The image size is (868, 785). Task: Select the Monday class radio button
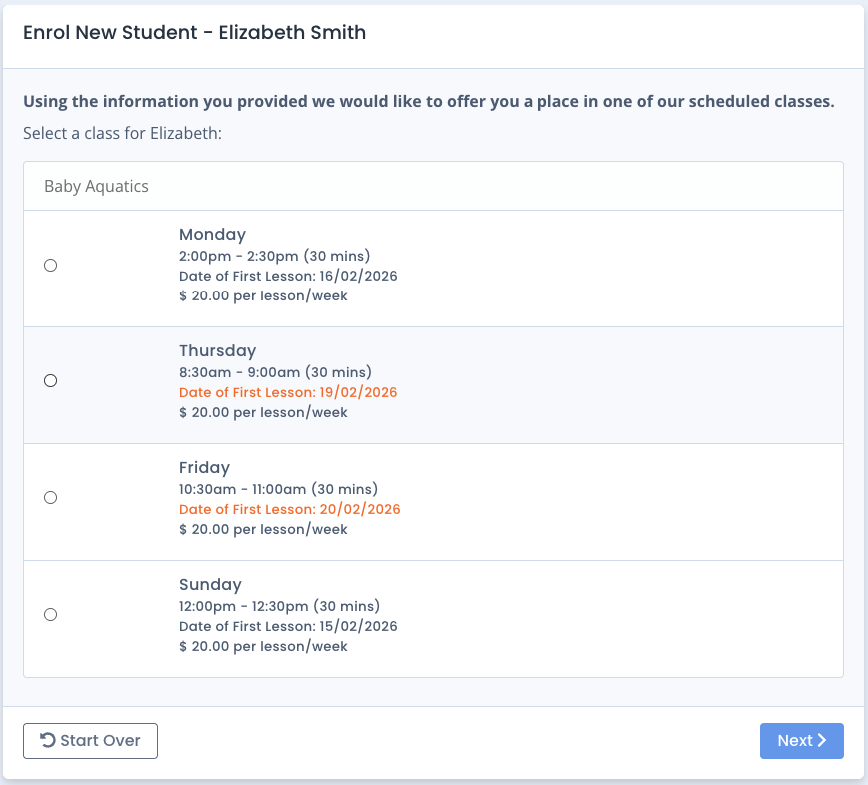[51, 265]
